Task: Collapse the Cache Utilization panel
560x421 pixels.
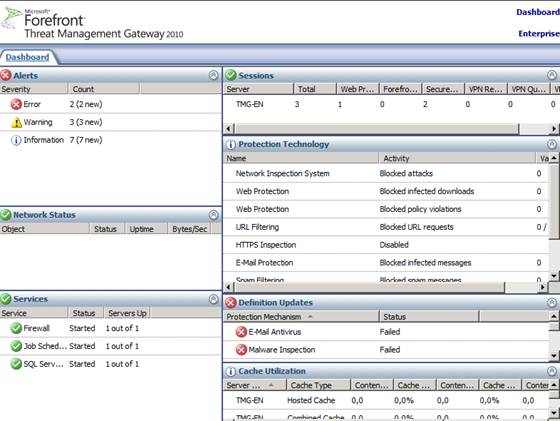Action: click(x=552, y=371)
